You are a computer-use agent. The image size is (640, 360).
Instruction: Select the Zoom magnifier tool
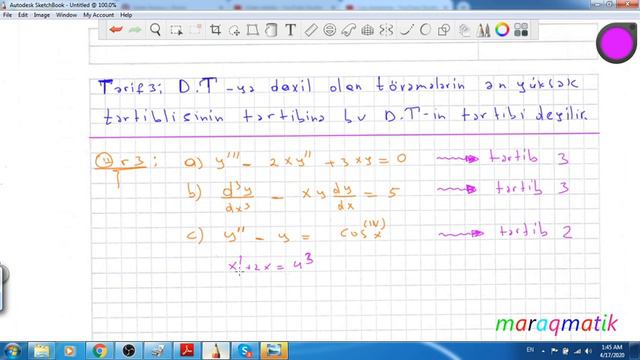(155, 30)
